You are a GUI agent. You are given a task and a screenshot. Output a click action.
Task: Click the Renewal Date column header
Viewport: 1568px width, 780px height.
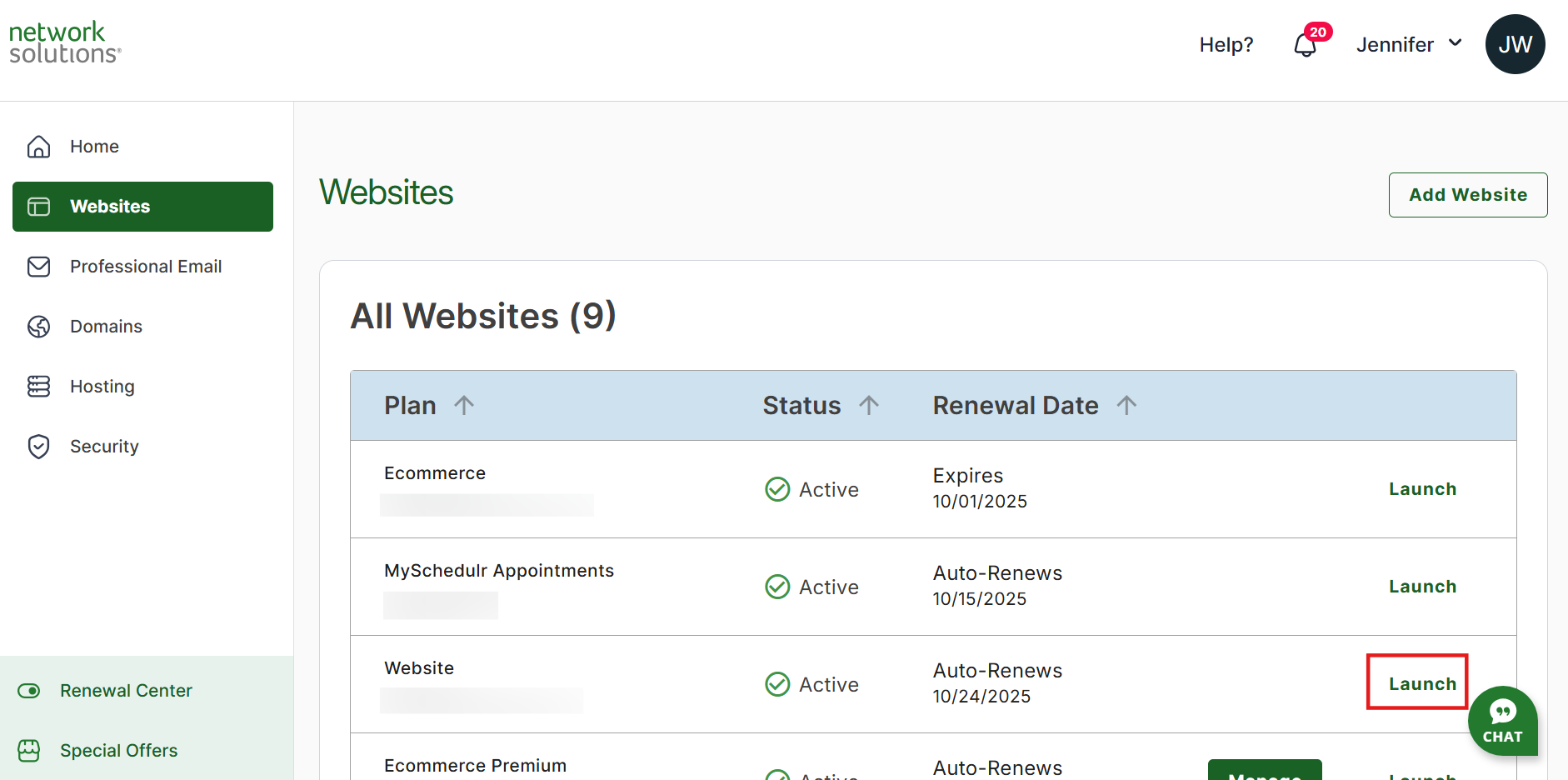click(1016, 405)
